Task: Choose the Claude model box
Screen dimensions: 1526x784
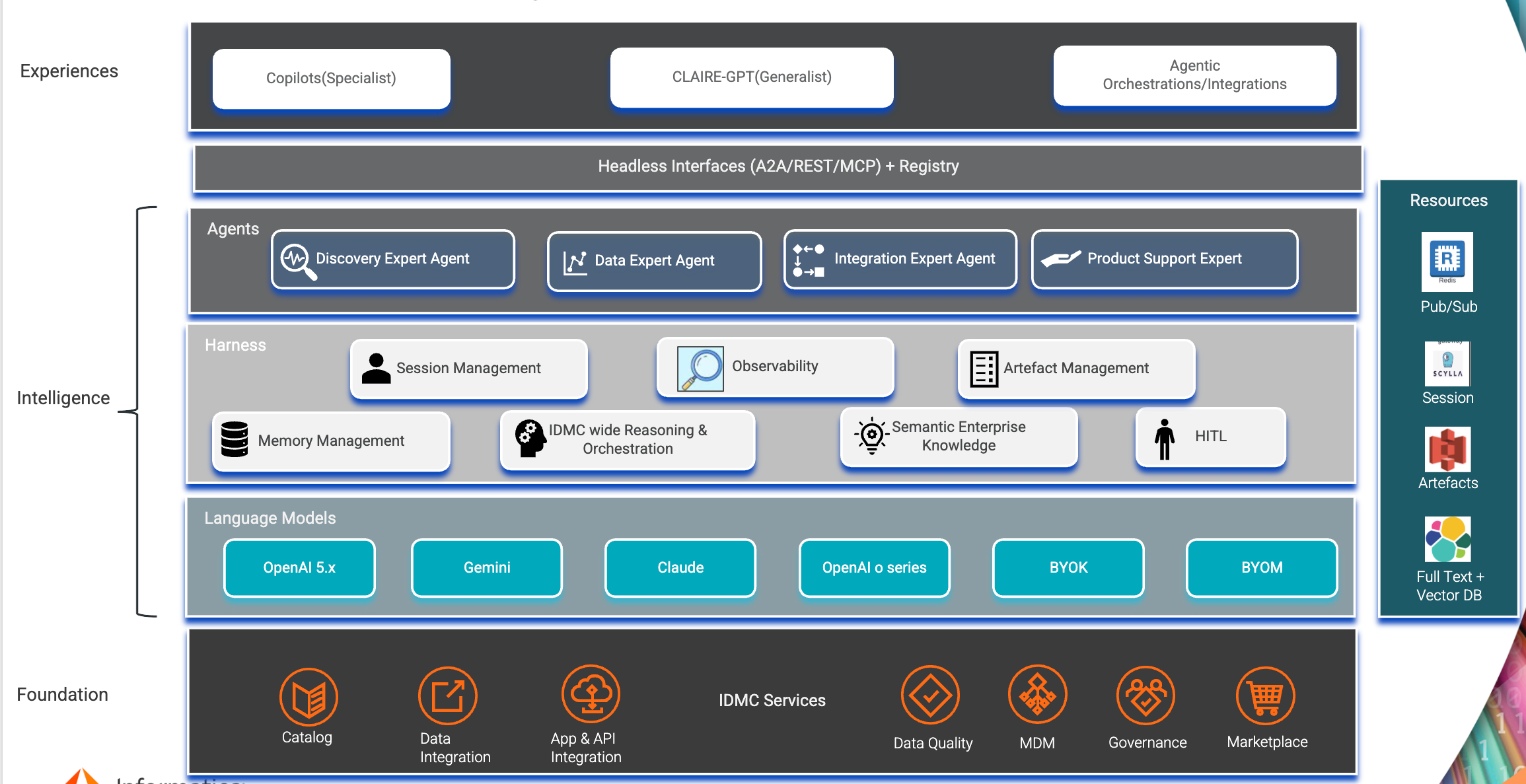Action: (x=680, y=568)
